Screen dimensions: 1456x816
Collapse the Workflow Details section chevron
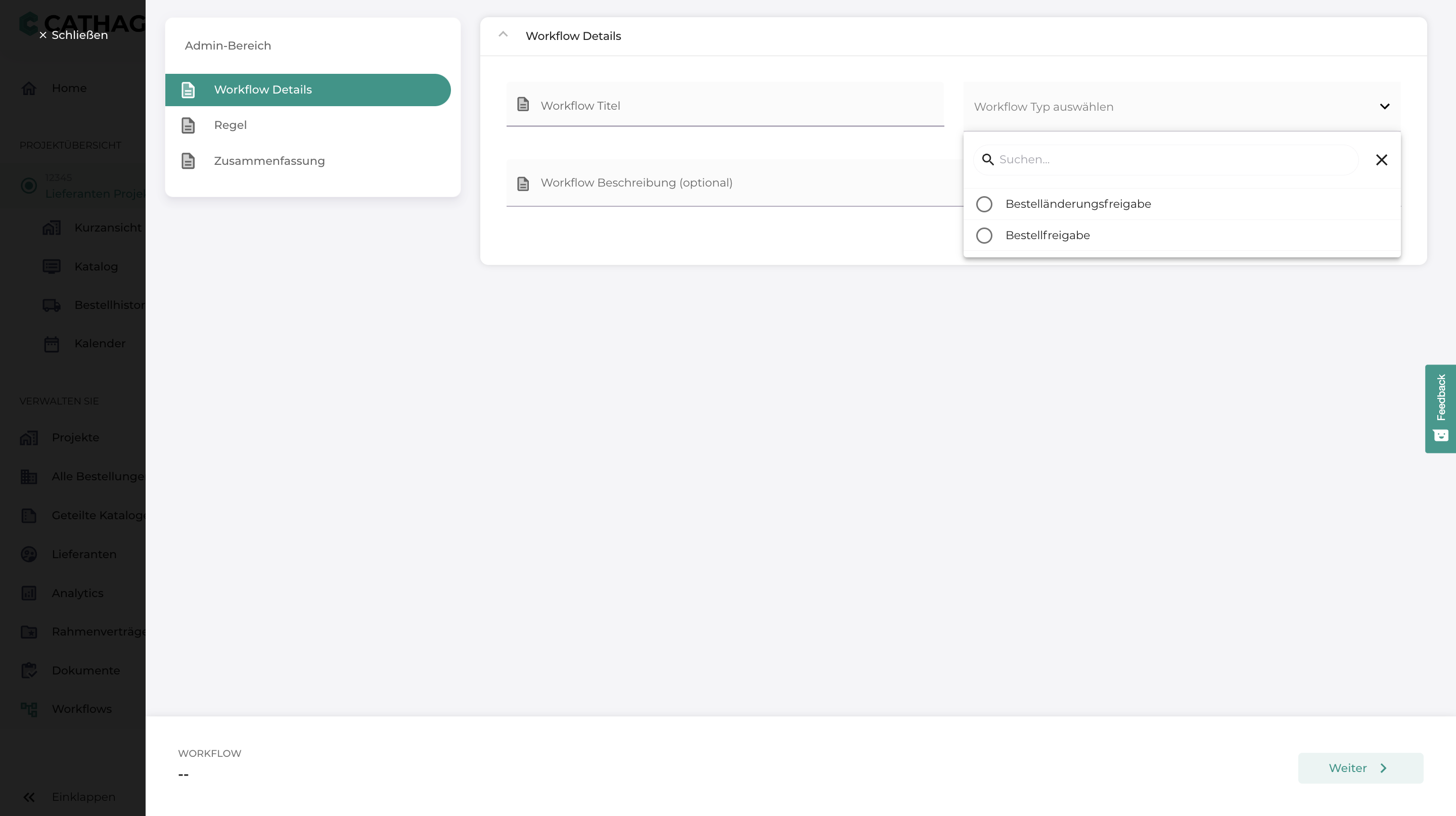click(503, 34)
